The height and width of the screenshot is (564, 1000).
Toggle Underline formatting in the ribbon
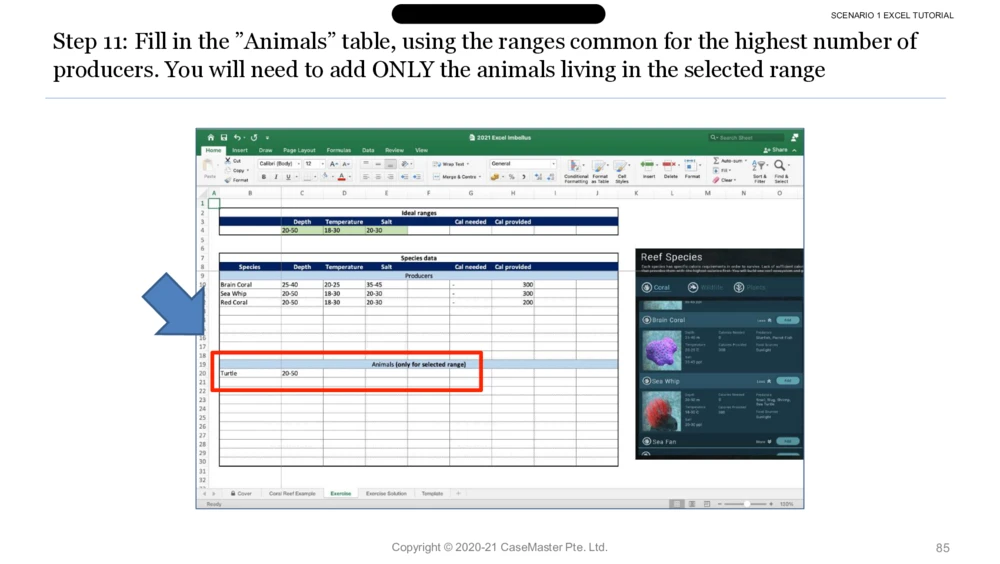click(287, 177)
